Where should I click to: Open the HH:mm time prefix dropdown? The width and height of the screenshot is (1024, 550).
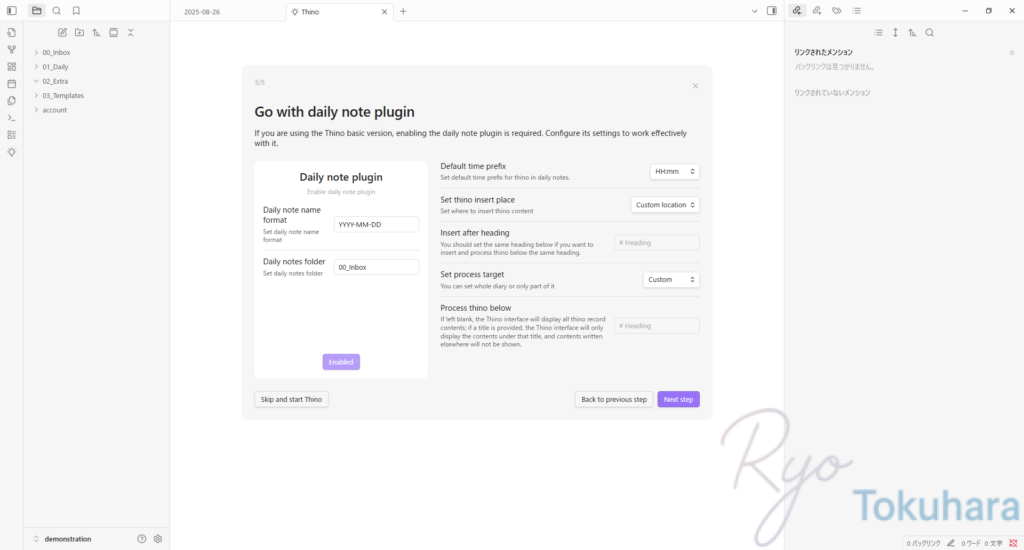(x=675, y=171)
